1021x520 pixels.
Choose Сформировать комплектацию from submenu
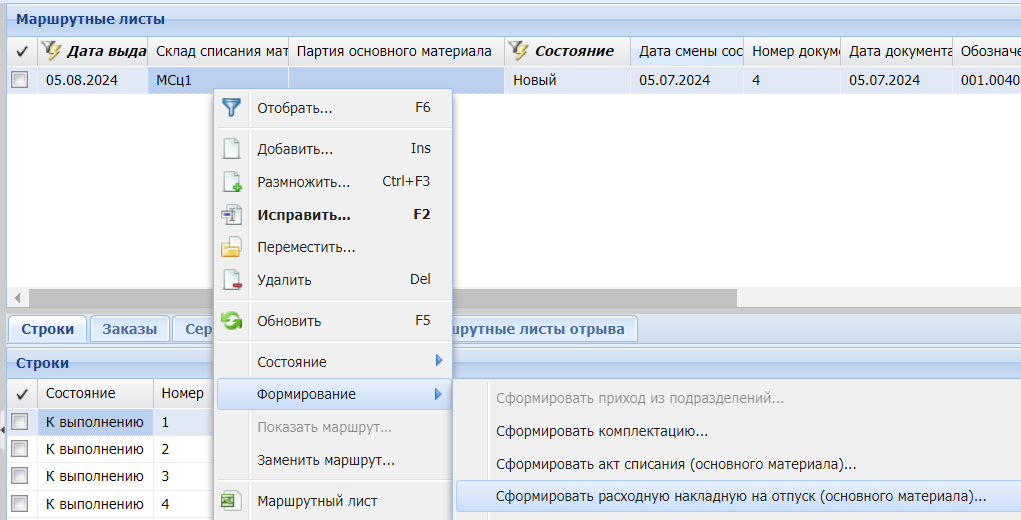coord(602,432)
